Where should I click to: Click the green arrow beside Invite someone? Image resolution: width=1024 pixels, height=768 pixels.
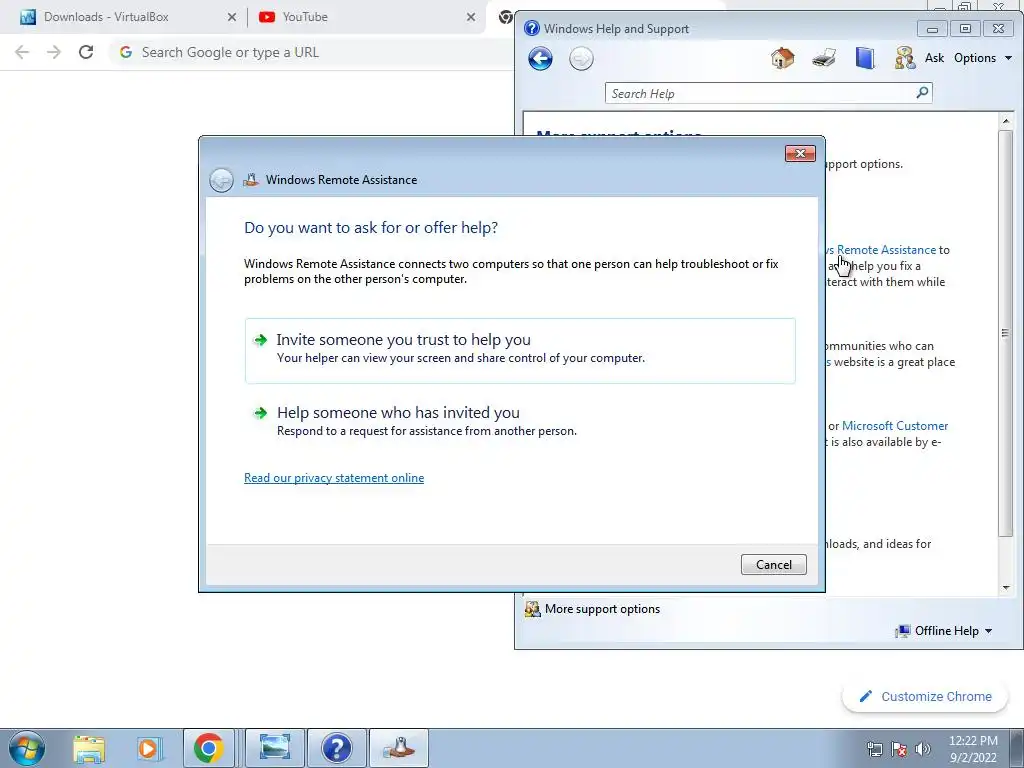261,340
